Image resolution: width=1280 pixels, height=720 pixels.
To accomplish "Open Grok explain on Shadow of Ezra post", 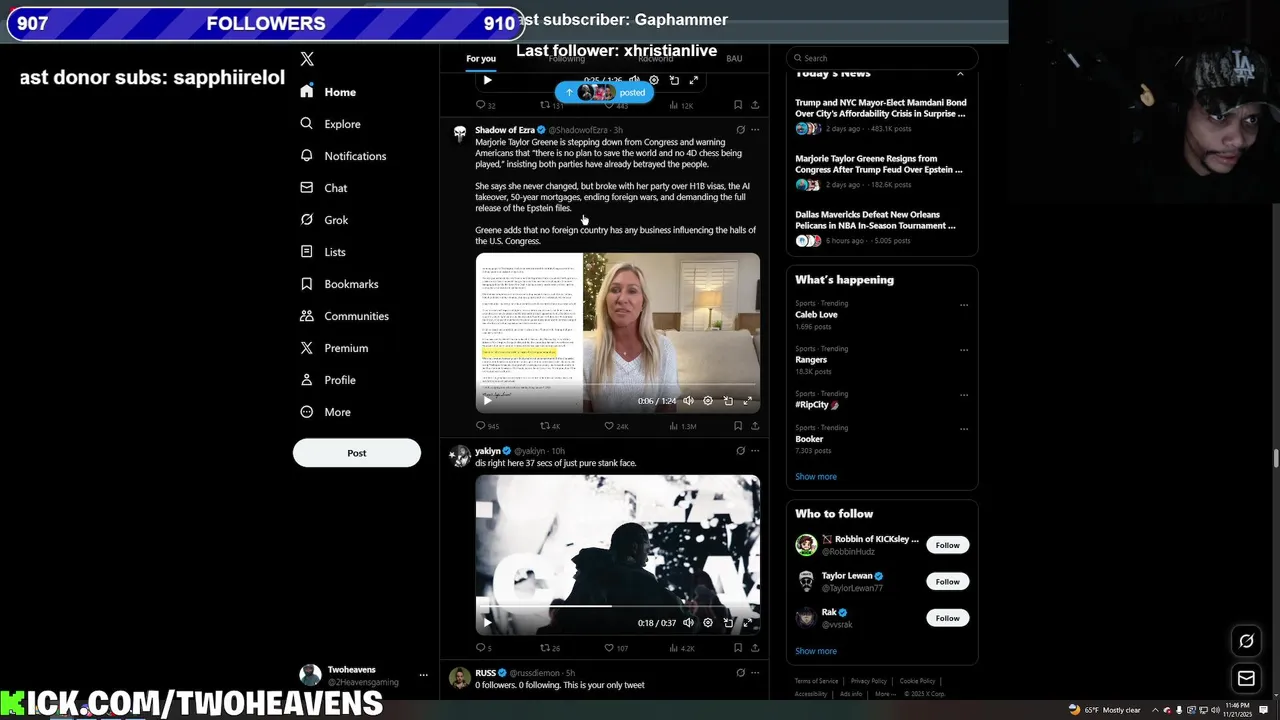I will coord(740,130).
